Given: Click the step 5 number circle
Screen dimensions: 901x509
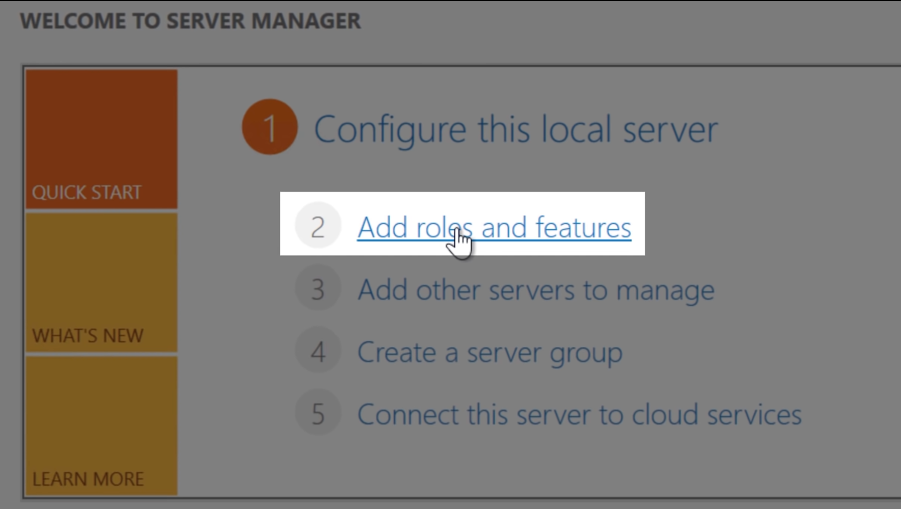Looking at the screenshot, I should coord(318,412).
